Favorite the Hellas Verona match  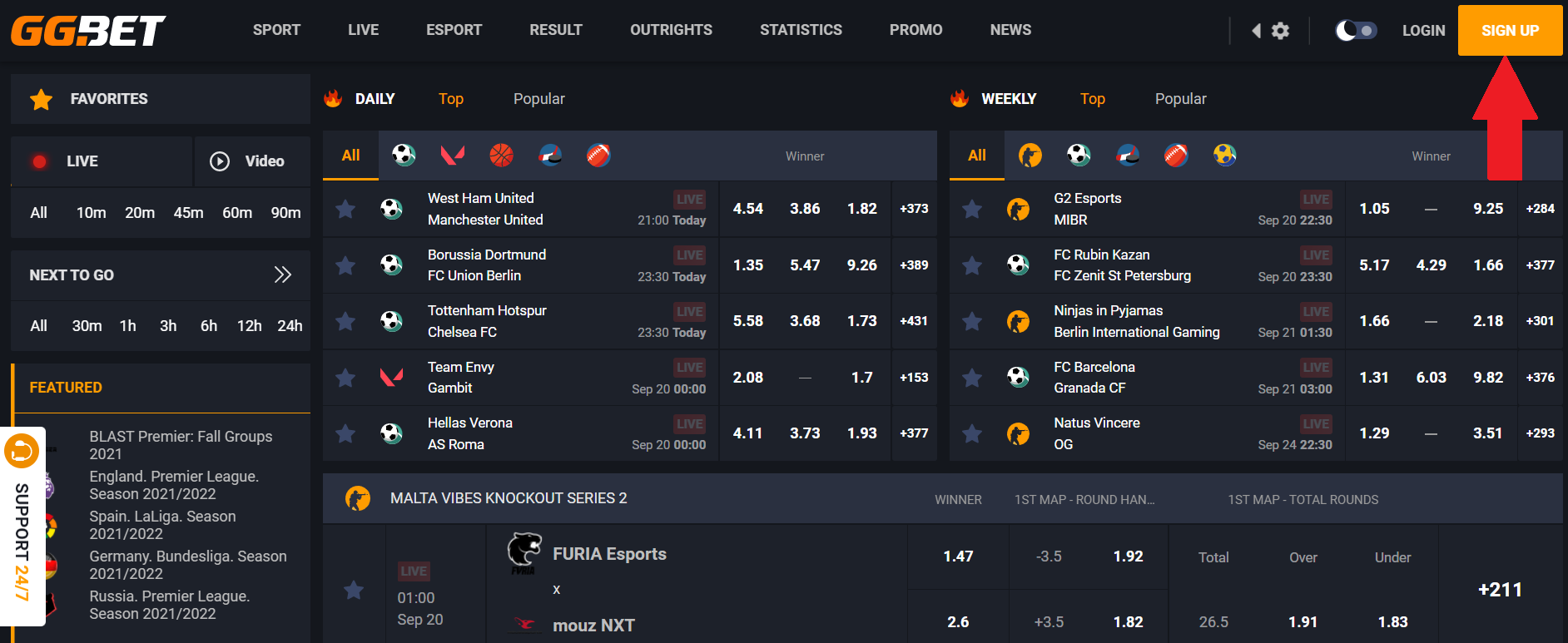pyautogui.click(x=345, y=433)
